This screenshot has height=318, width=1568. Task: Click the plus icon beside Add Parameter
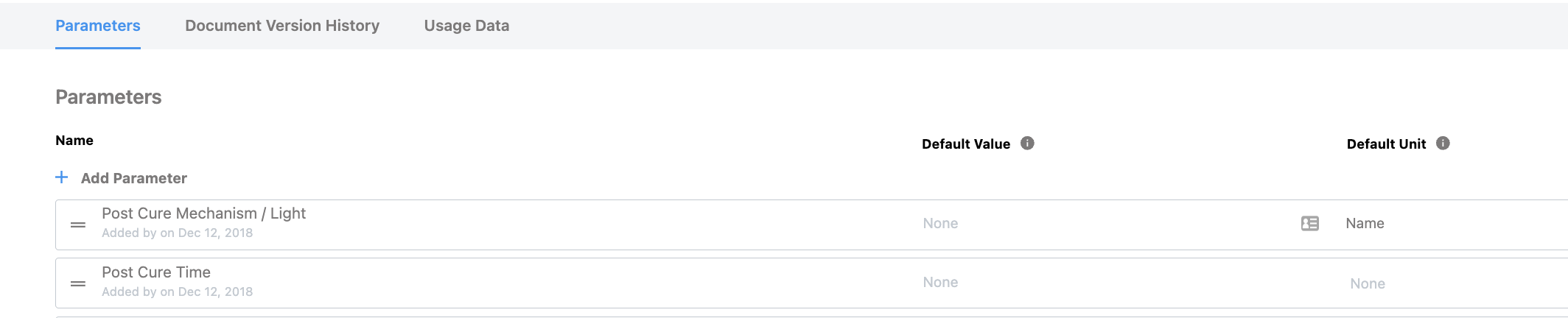pos(62,177)
